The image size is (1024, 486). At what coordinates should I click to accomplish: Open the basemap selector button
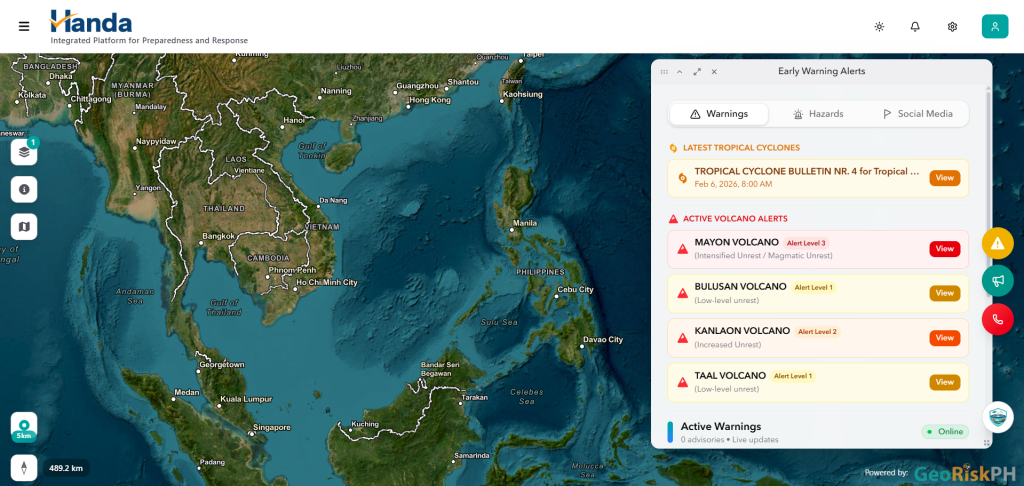[x=24, y=227]
